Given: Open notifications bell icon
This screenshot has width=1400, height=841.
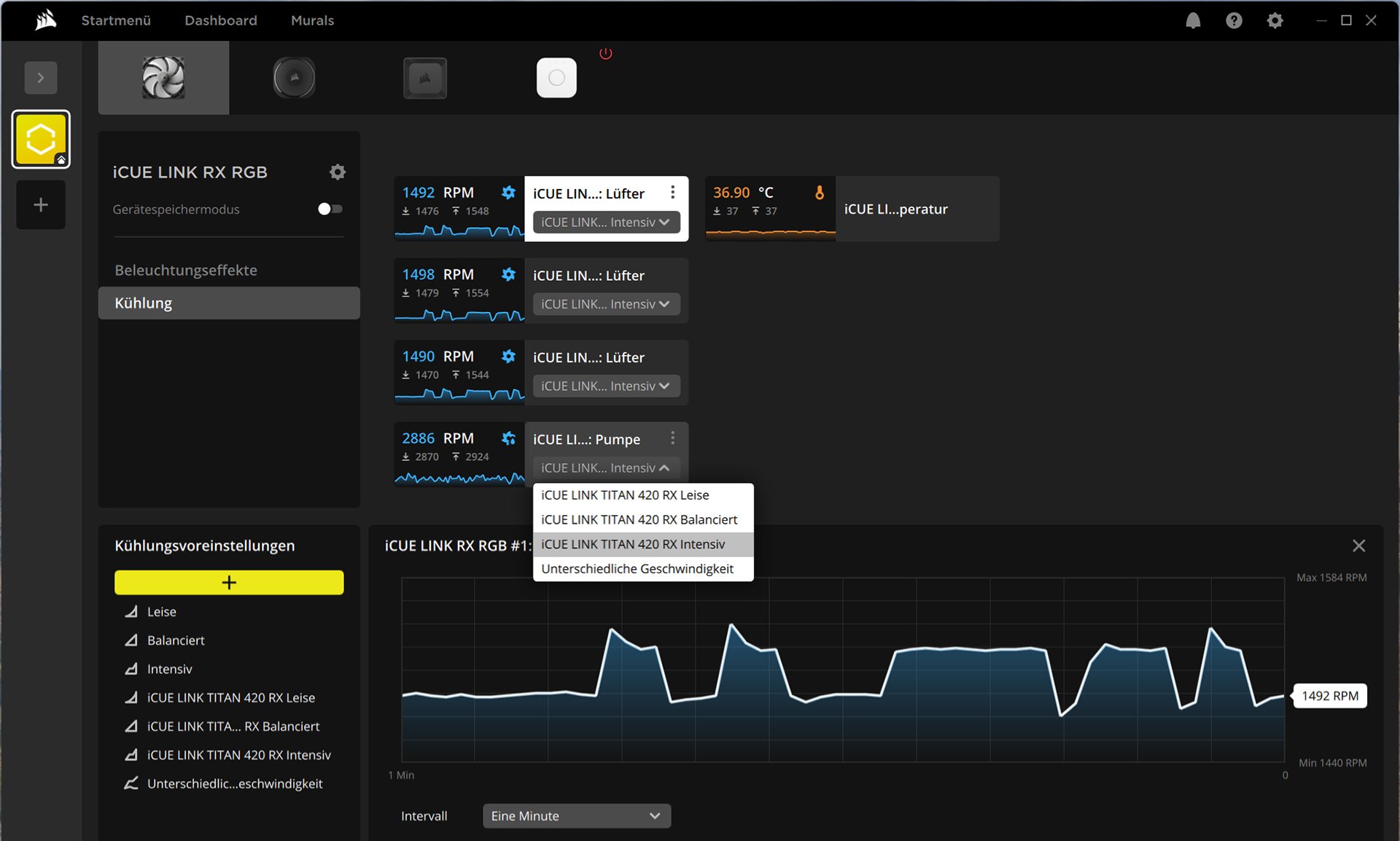Looking at the screenshot, I should (x=1193, y=20).
